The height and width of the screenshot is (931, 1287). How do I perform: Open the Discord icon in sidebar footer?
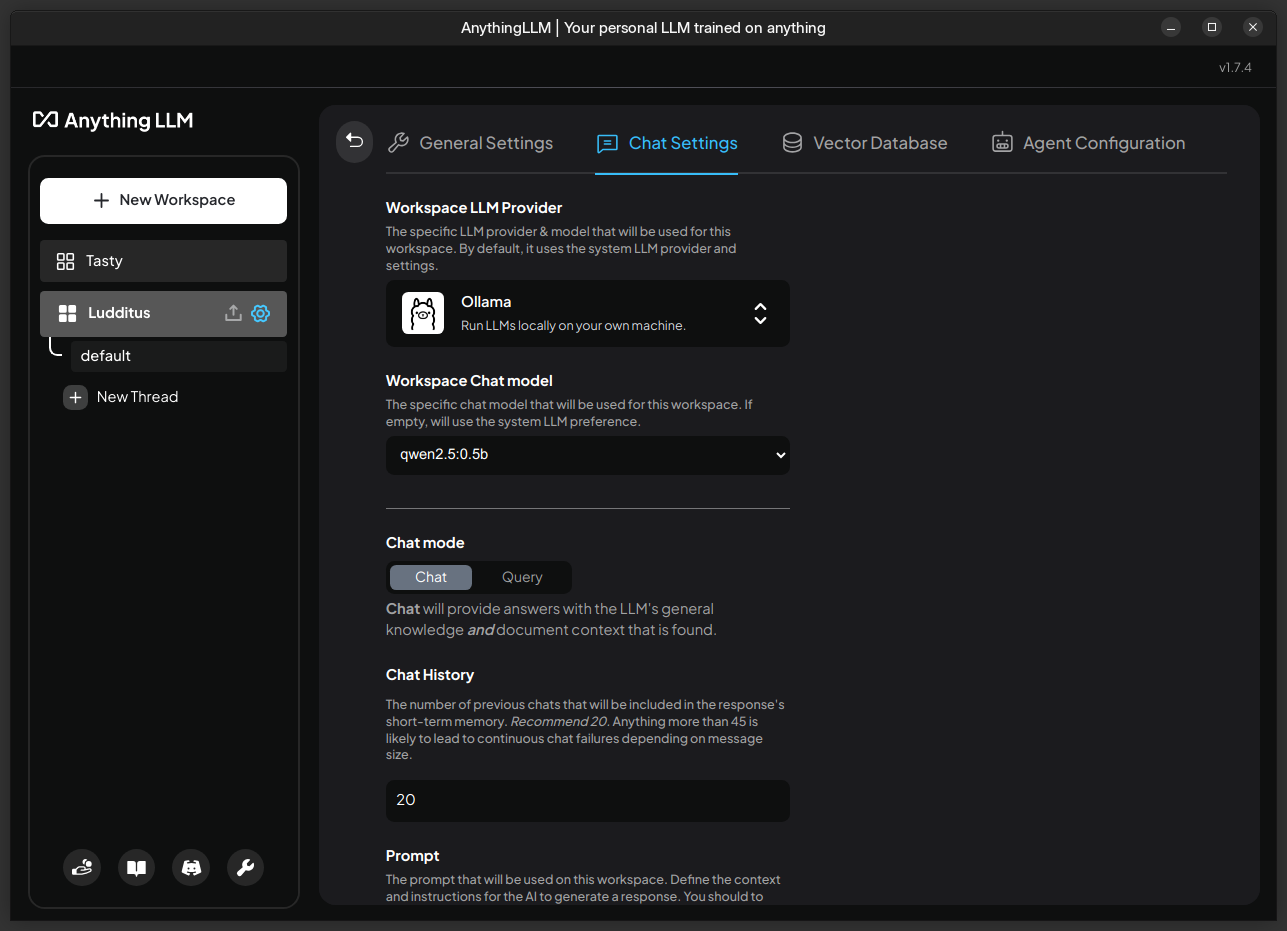click(x=191, y=867)
